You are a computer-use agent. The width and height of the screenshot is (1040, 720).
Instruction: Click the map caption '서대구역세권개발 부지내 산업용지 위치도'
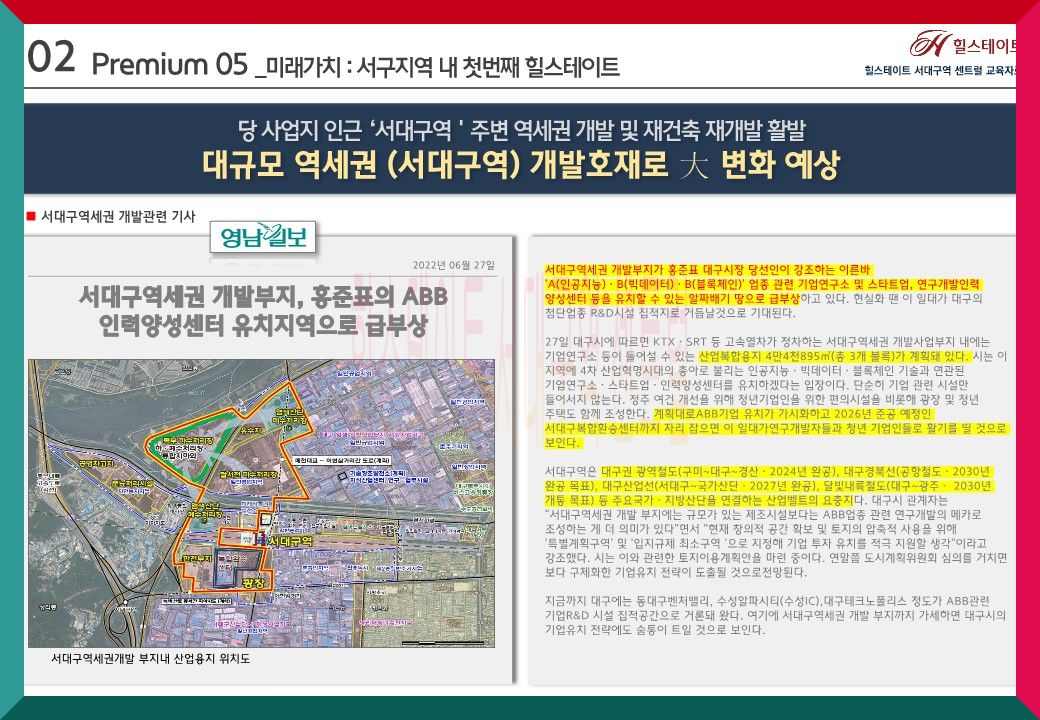click(151, 658)
